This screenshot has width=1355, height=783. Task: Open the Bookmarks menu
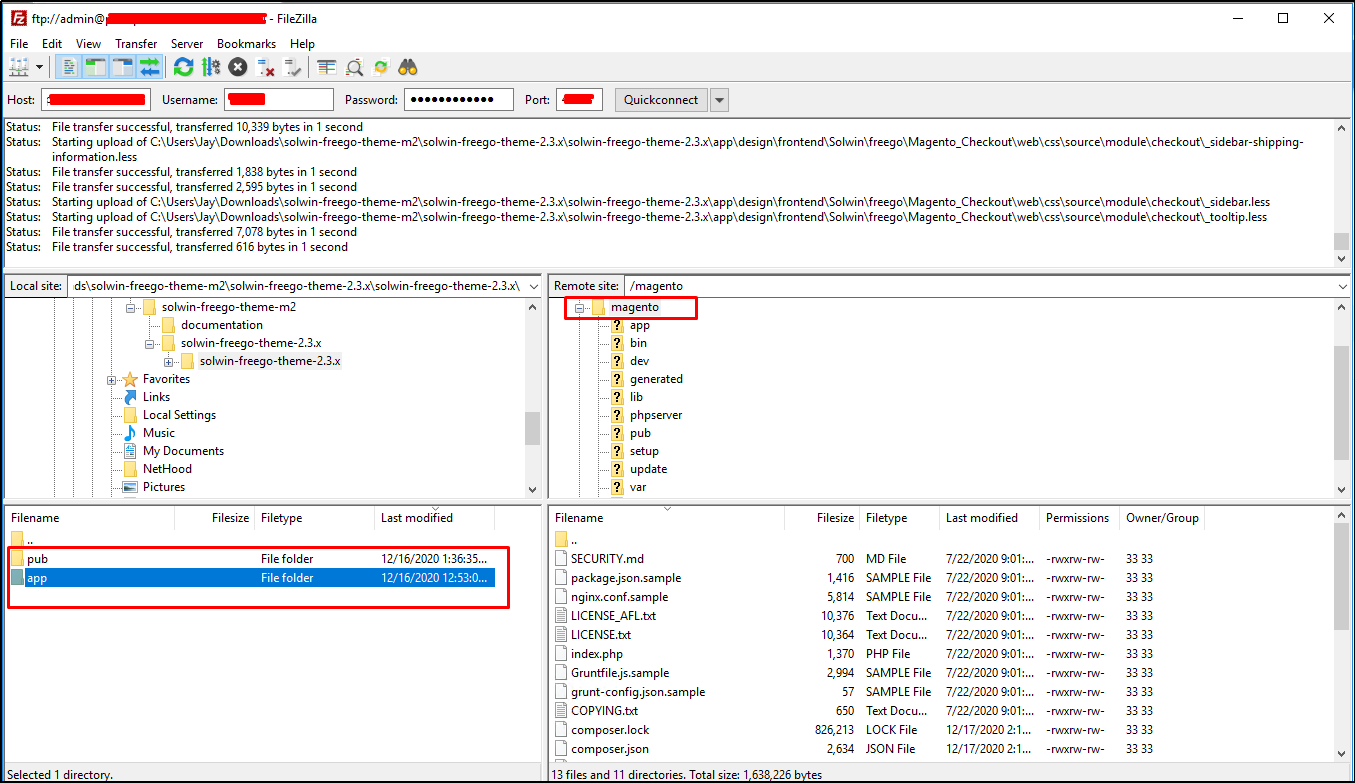coord(246,44)
